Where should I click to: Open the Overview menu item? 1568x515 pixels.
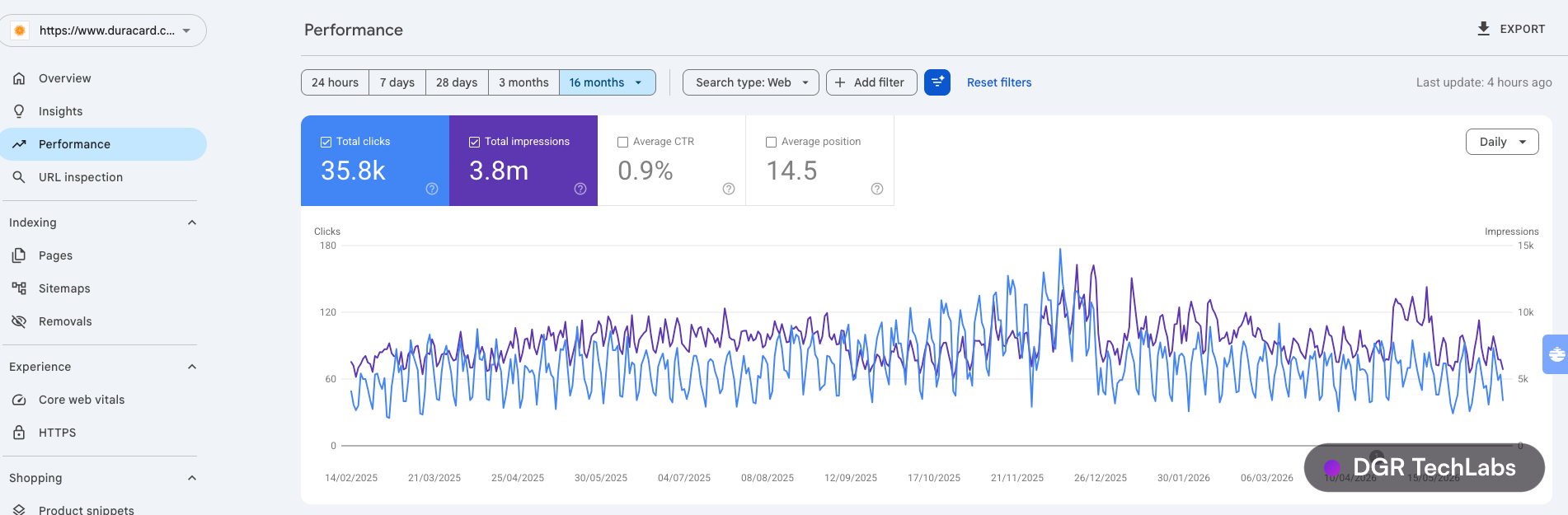[103, 78]
